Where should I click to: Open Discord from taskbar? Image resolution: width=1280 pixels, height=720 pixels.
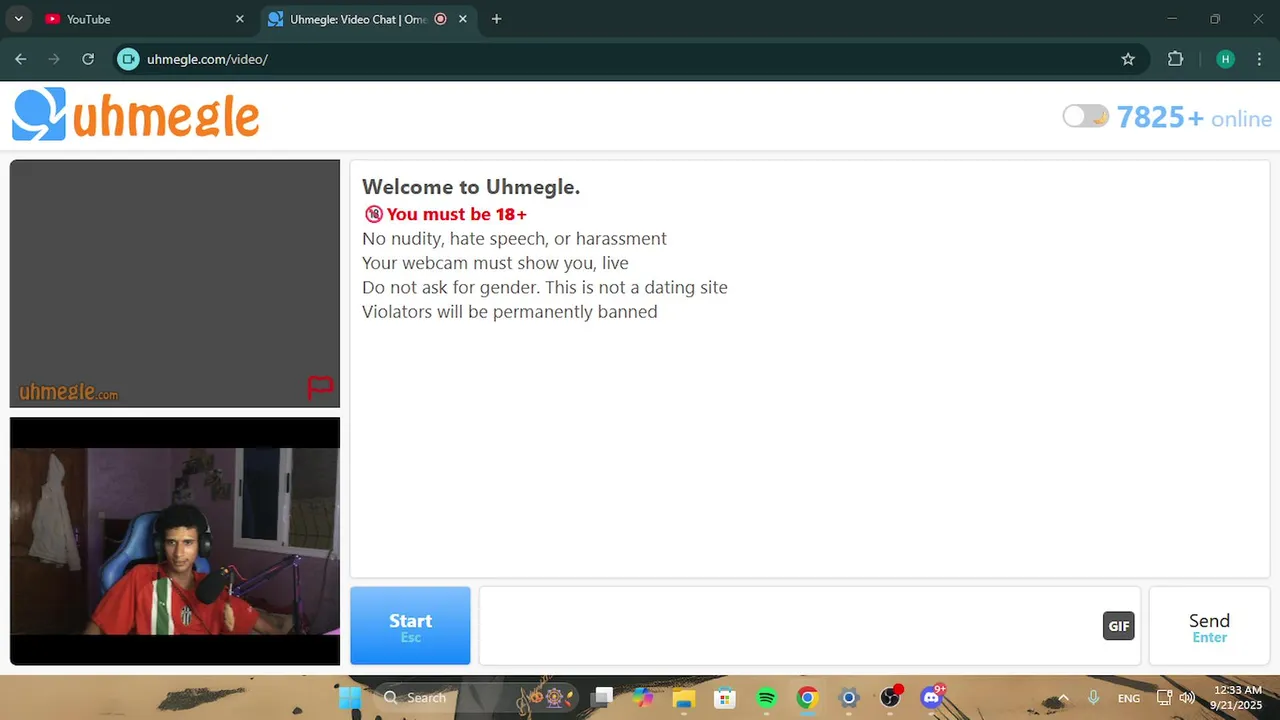tap(932, 697)
